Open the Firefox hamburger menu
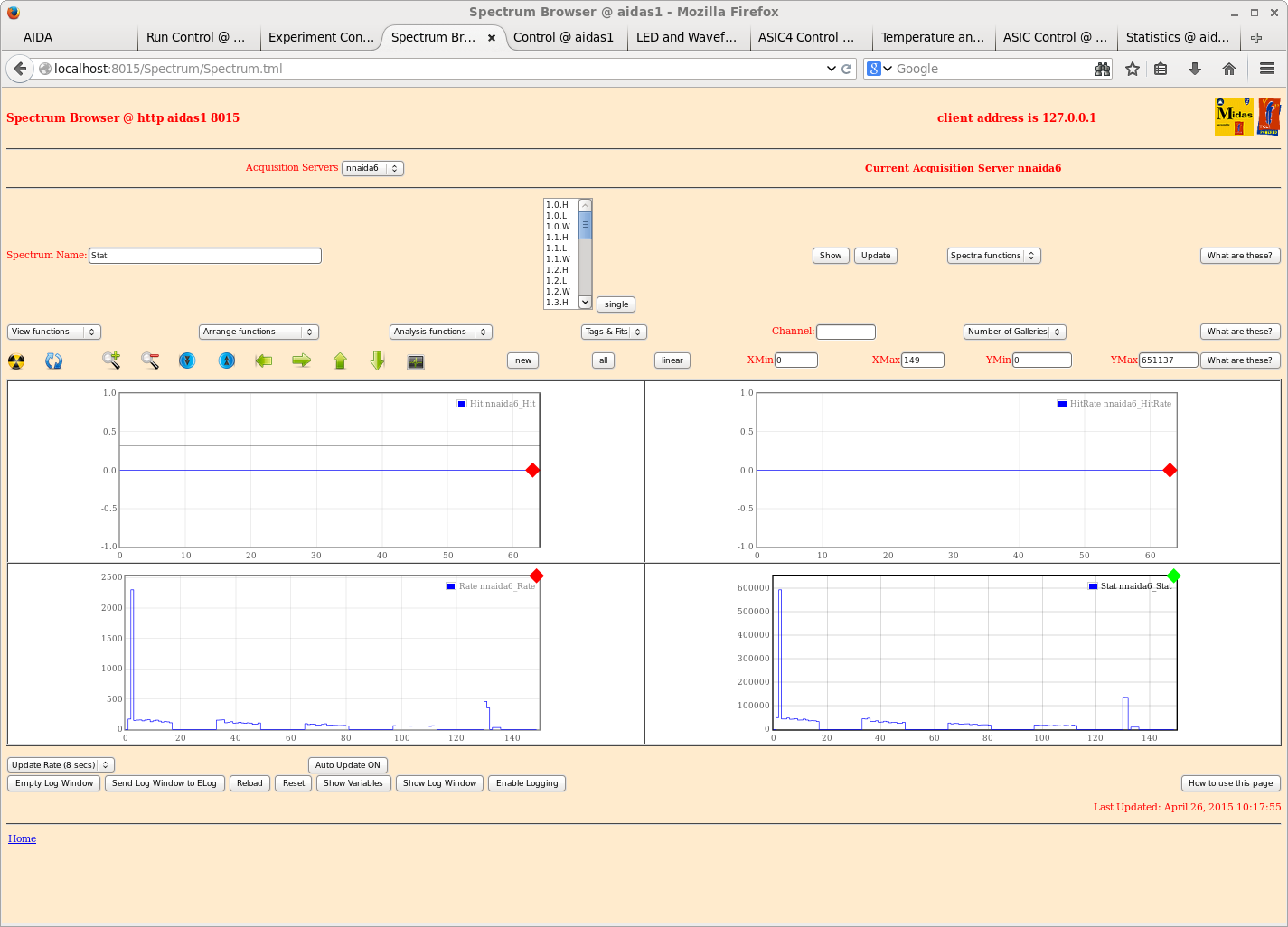 [x=1267, y=69]
